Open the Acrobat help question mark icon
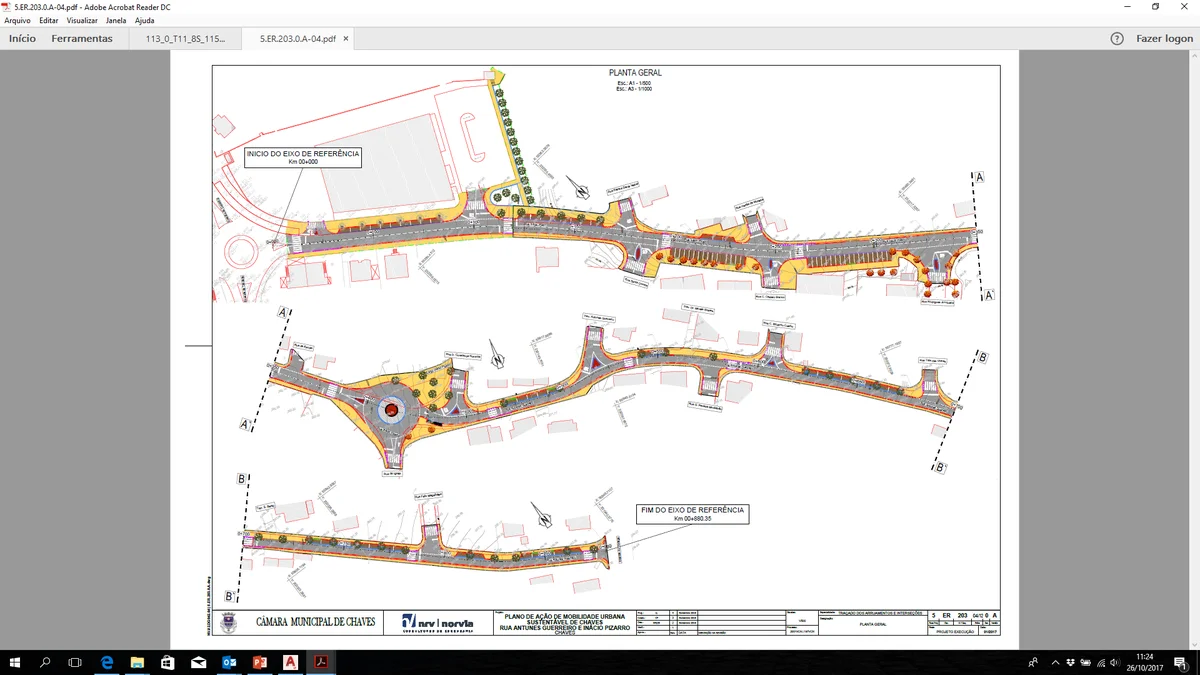The image size is (1200, 675). pos(1117,39)
